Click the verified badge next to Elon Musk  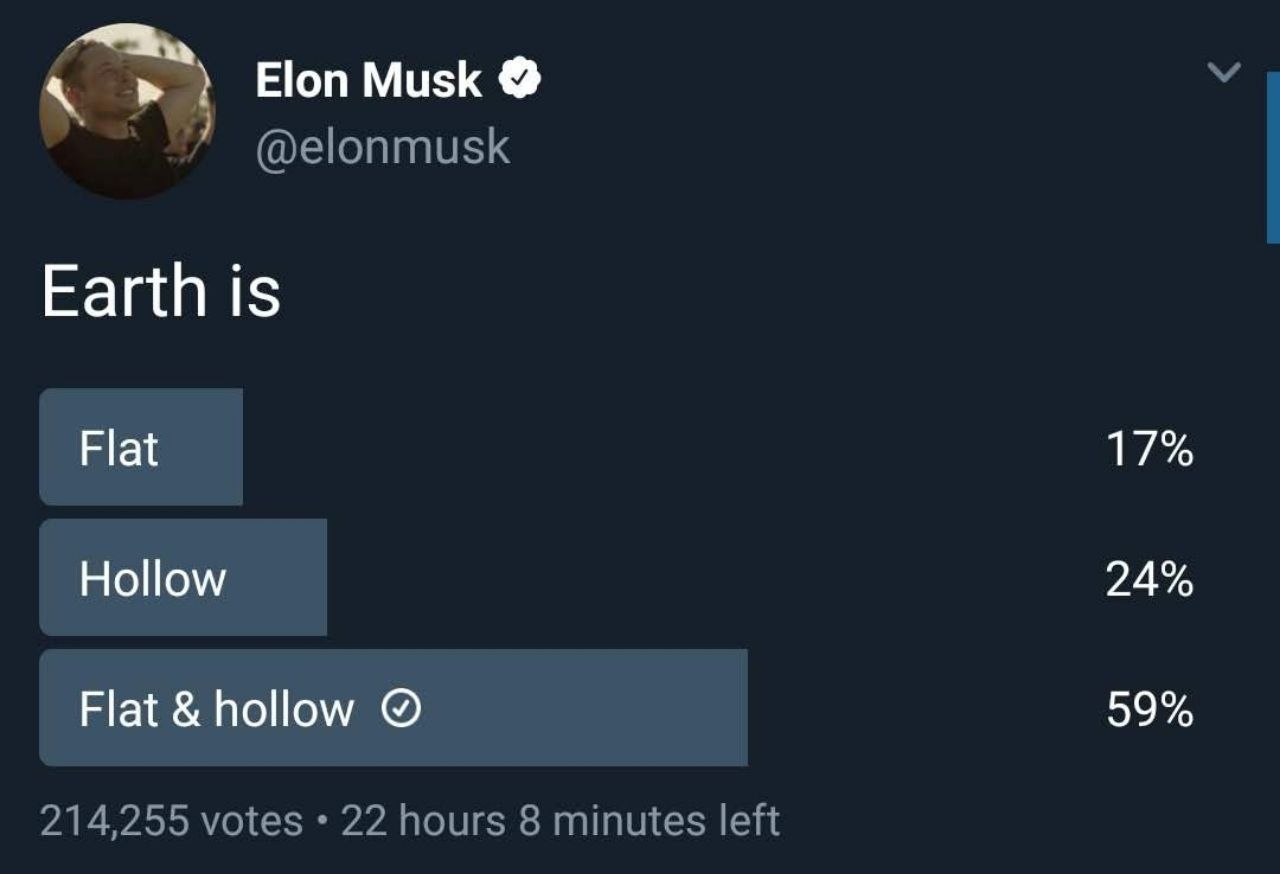click(521, 80)
